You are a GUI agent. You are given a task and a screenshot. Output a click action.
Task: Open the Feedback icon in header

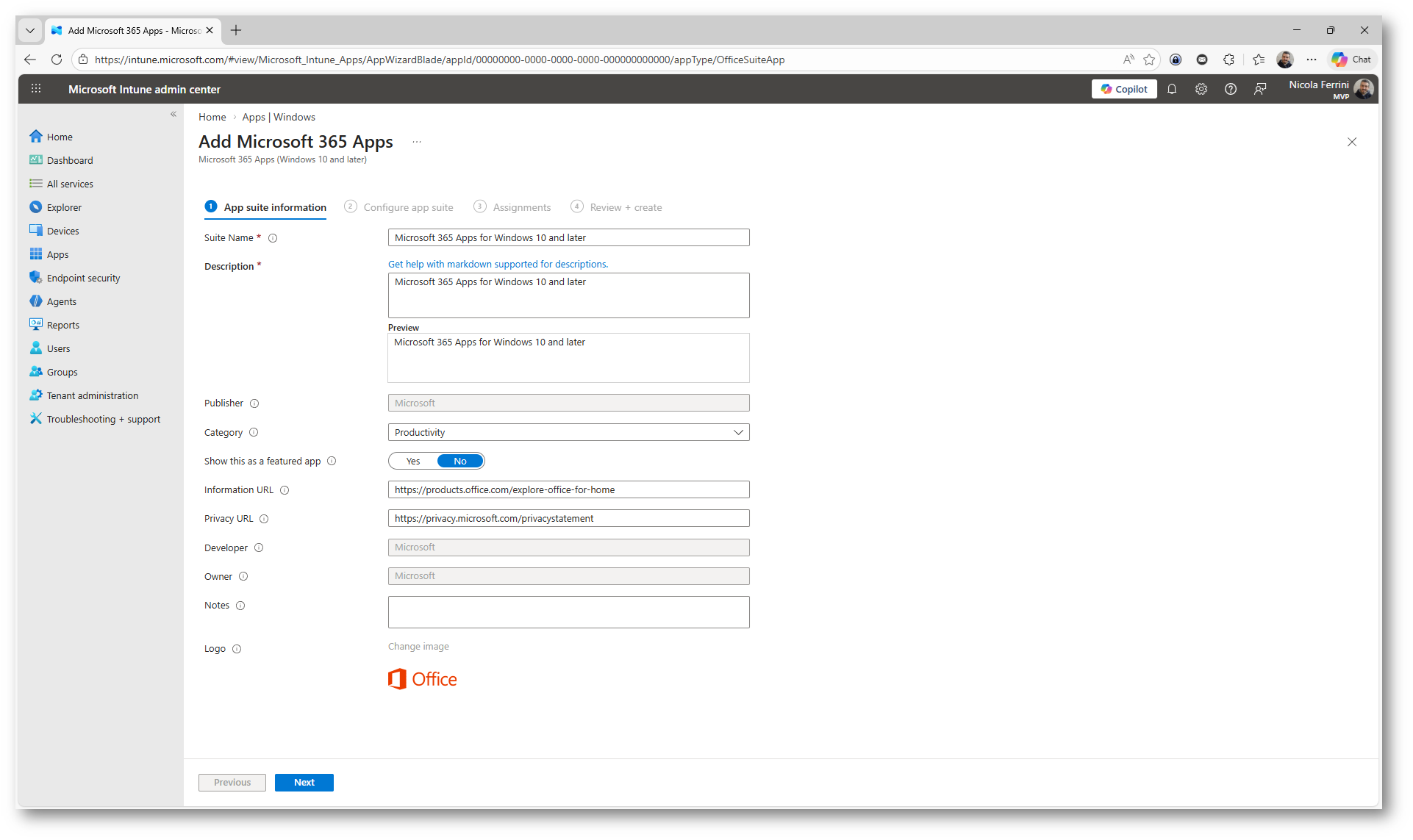tap(1260, 89)
